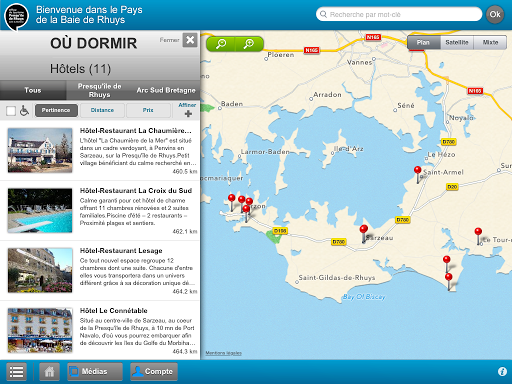
Task: Zoom in the map with plus magnifier
Action: 249,44
